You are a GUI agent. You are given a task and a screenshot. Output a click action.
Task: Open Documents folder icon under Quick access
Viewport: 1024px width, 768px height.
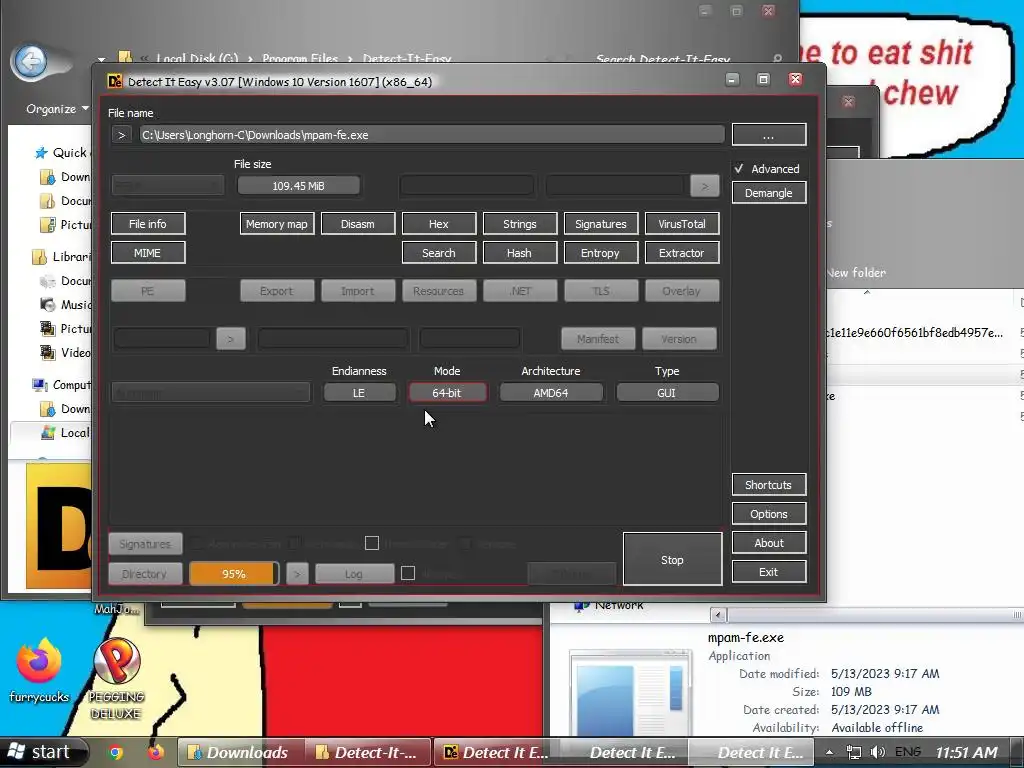pos(48,200)
